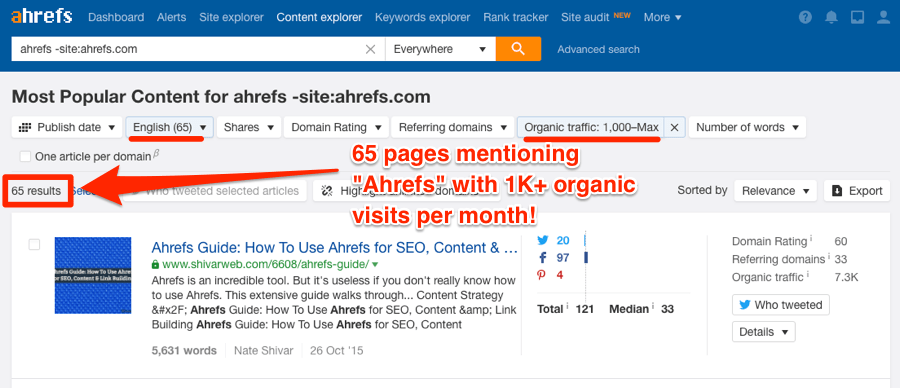
Task: Open the More menu in the top navigation
Action: [662, 17]
